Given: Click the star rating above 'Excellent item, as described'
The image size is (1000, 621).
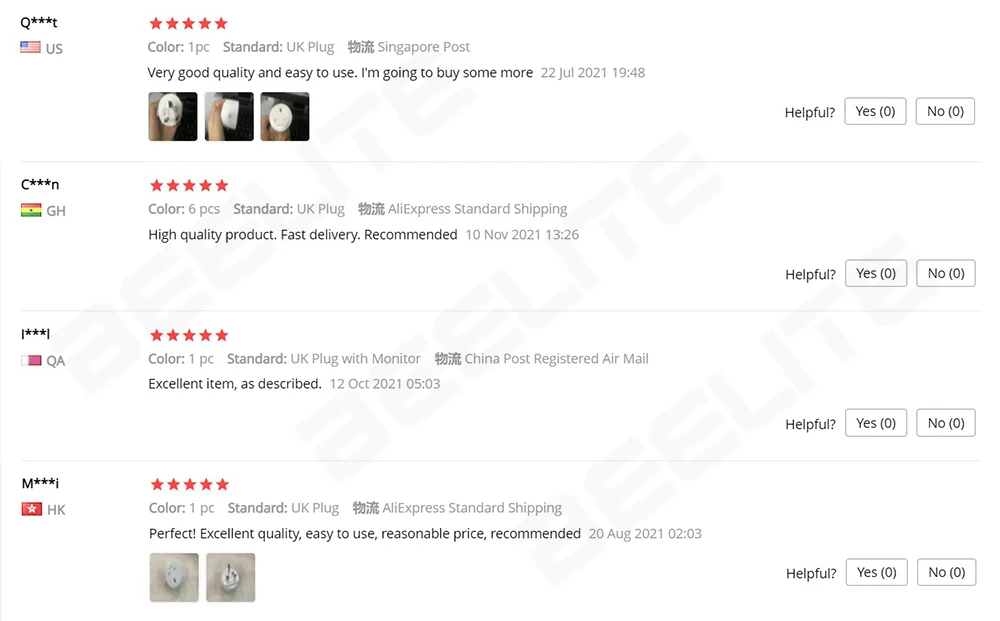Looking at the screenshot, I should tap(189, 335).
